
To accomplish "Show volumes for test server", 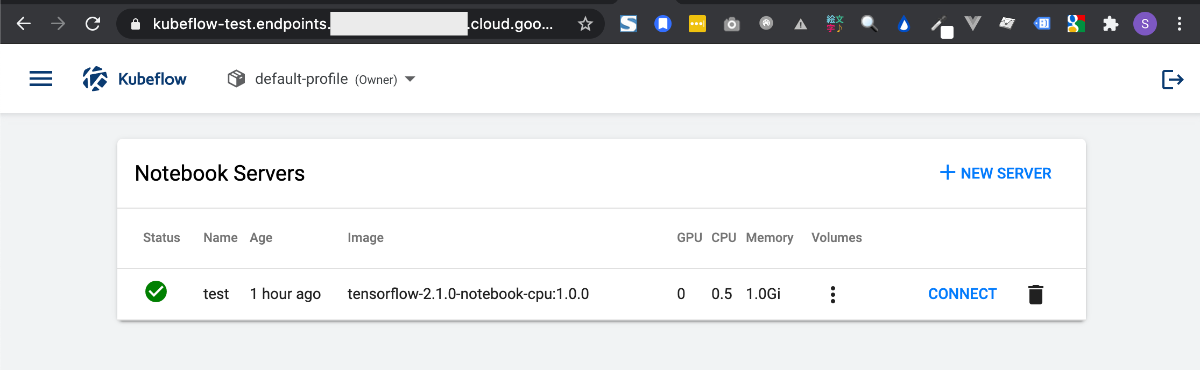I will 833,294.
